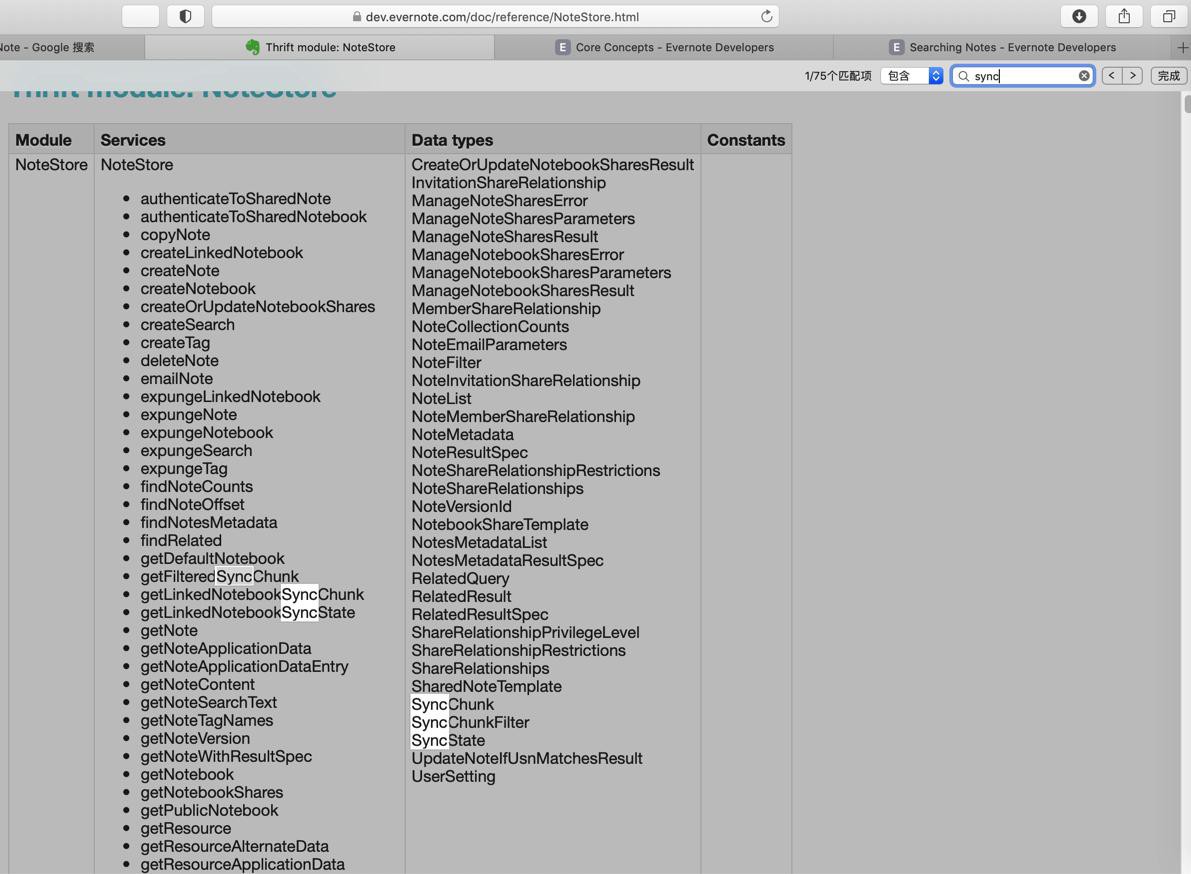Open the 包含 match mode dropdown
Screen dimensions: 1191x874
(911, 75)
